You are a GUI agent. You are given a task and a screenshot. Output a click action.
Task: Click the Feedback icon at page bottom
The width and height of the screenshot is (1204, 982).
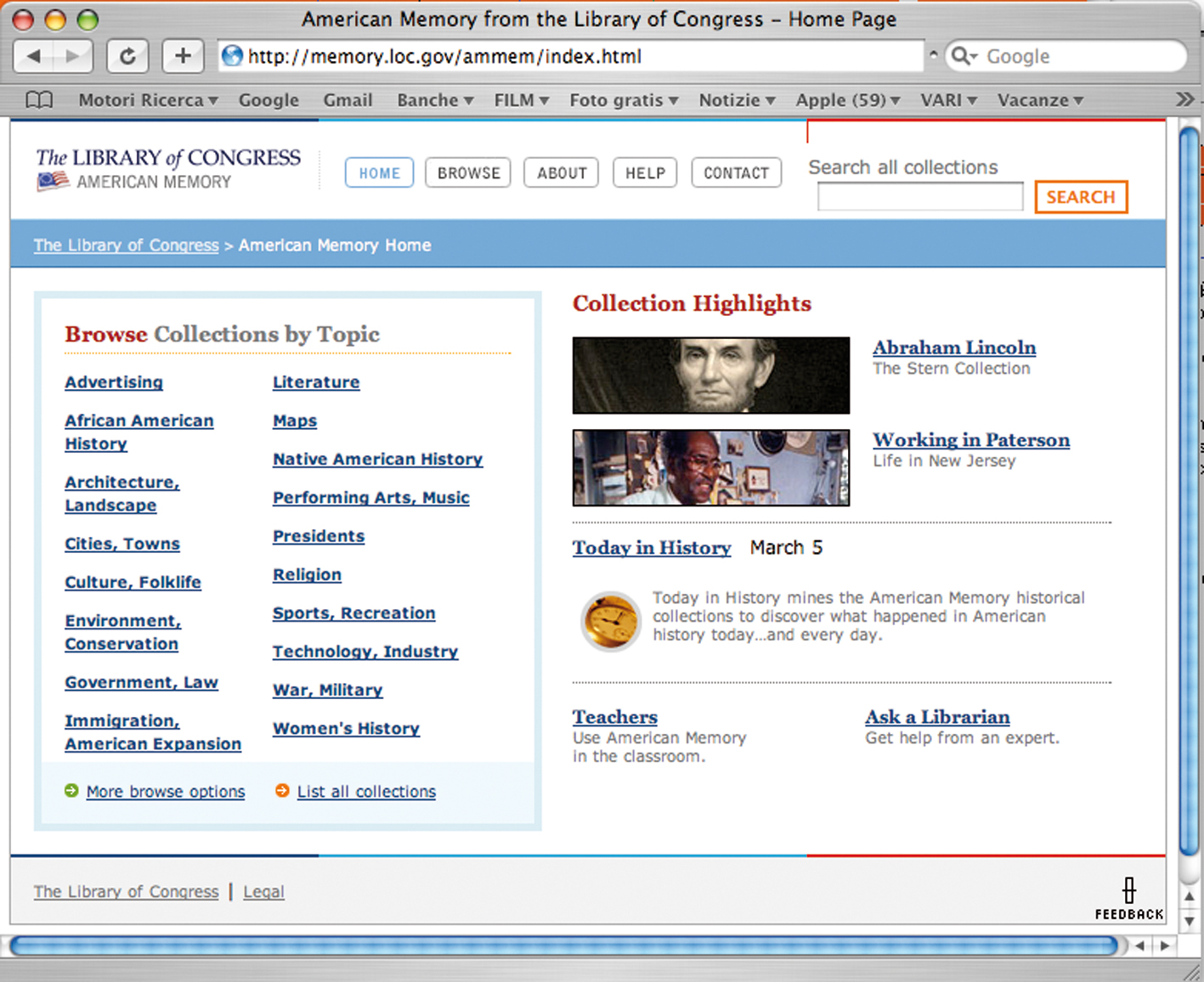(x=1128, y=899)
